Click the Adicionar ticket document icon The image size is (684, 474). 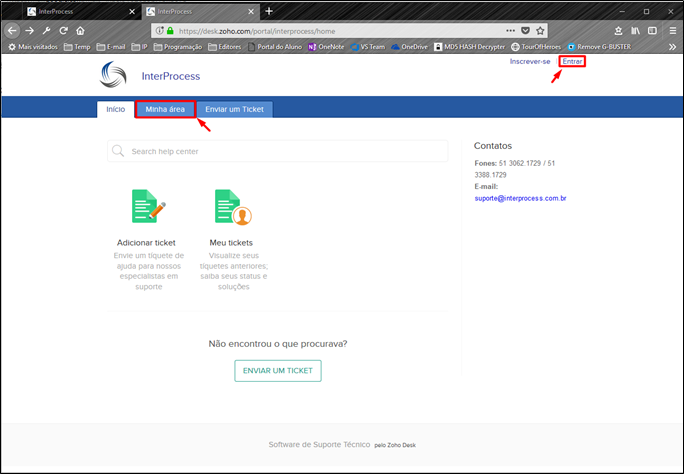[x=149, y=206]
